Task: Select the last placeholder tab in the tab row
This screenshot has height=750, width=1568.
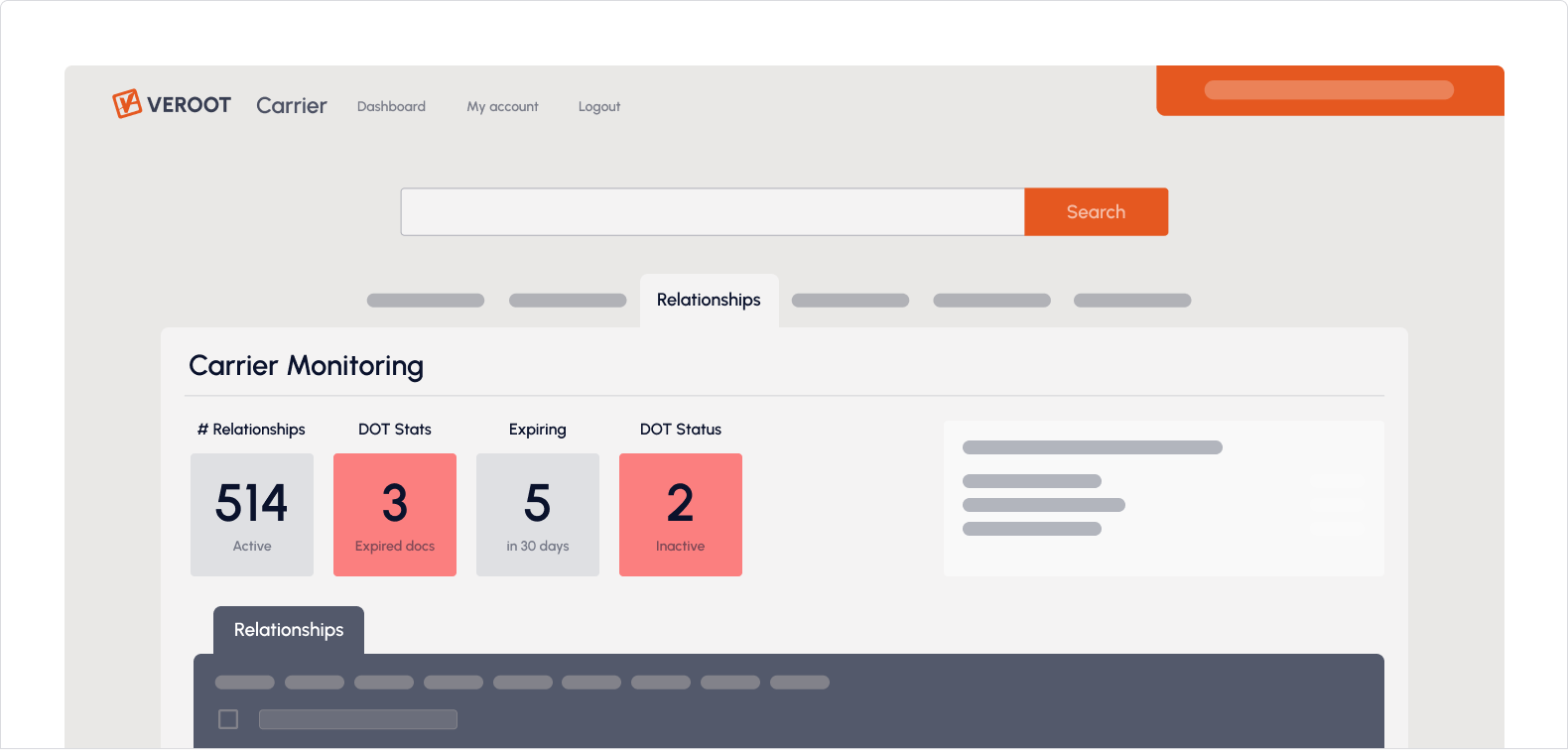Action: coord(1132,301)
